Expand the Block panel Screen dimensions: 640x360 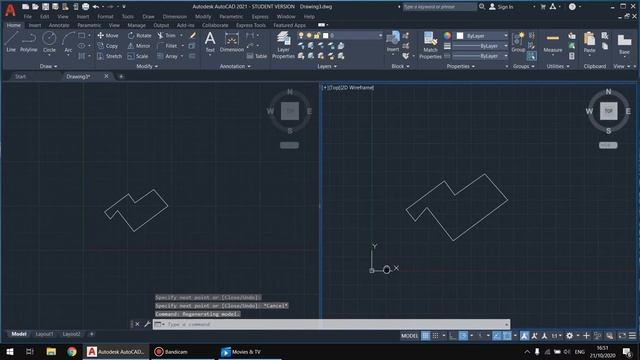tap(400, 66)
